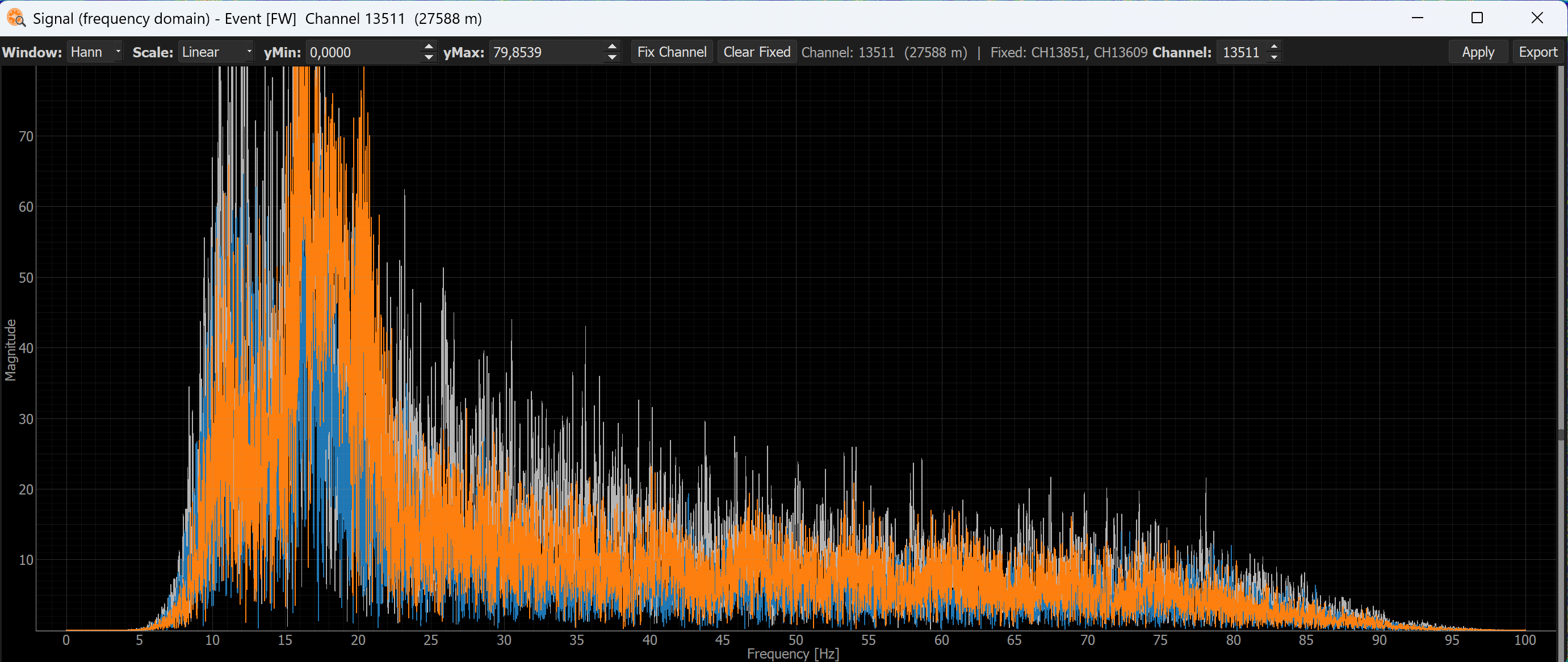The height and width of the screenshot is (662, 1568).
Task: Click the 100 tick on frequency axis
Action: tap(1525, 640)
